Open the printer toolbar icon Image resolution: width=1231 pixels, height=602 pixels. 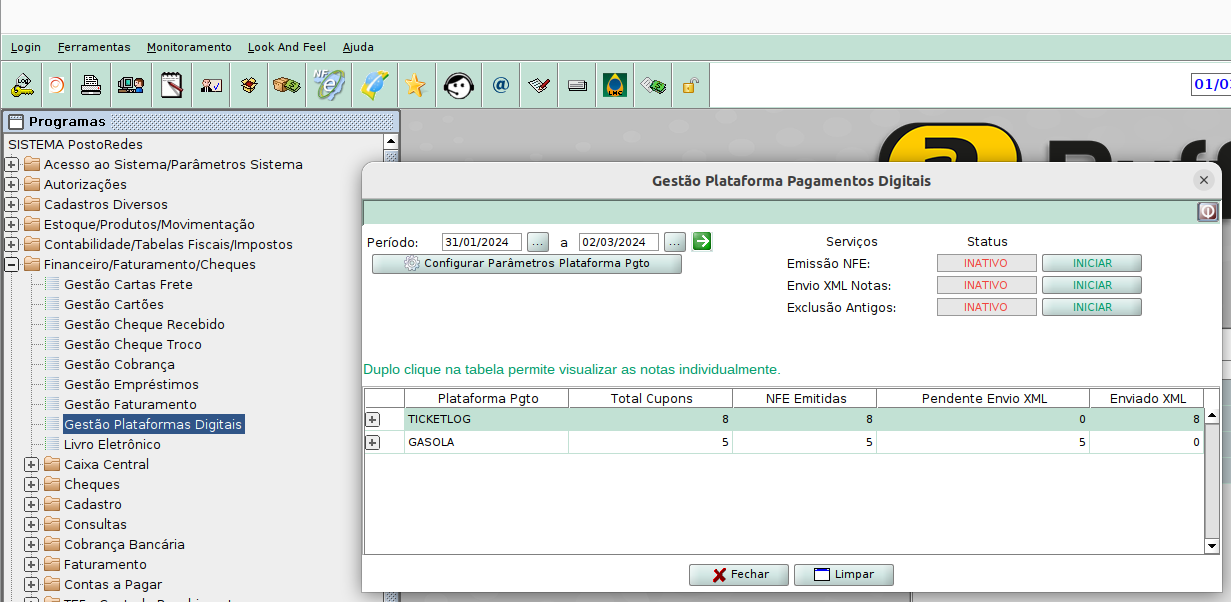tap(91, 85)
